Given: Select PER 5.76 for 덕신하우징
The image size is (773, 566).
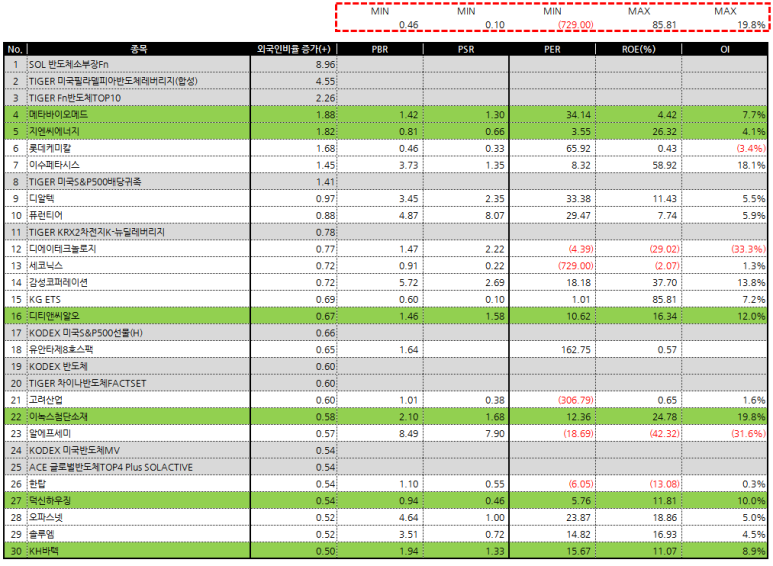Looking at the screenshot, I should point(581,500).
